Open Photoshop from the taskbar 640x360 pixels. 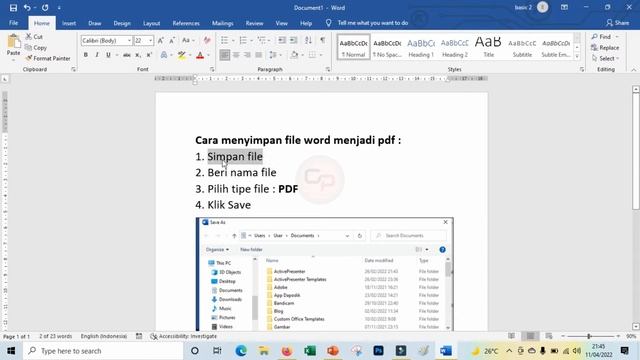pos(378,351)
